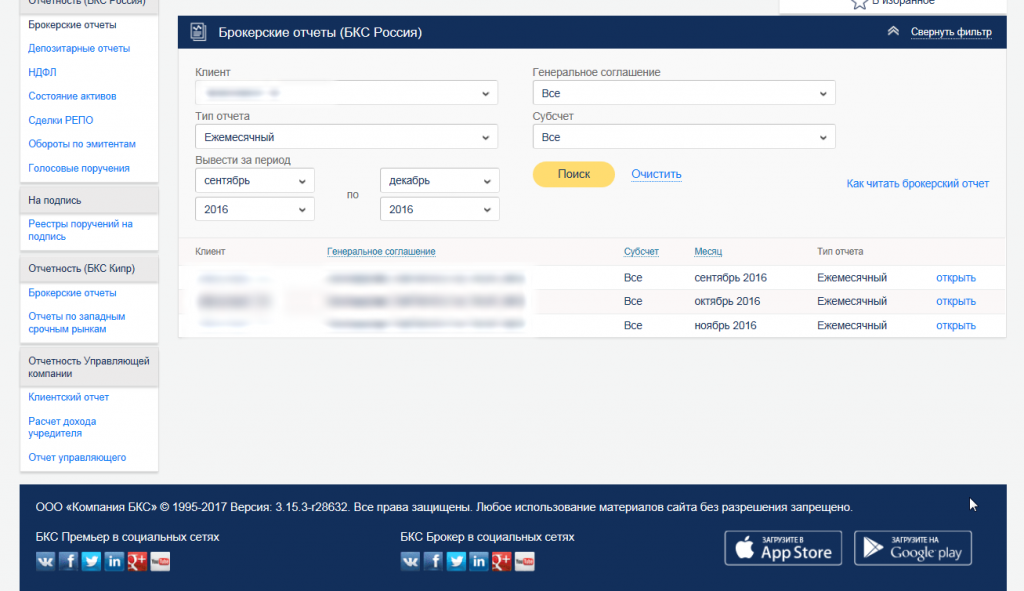Viewport: 1024px width, 591px height.
Task: Open start year dropdown under сентябрь
Action: click(x=255, y=210)
